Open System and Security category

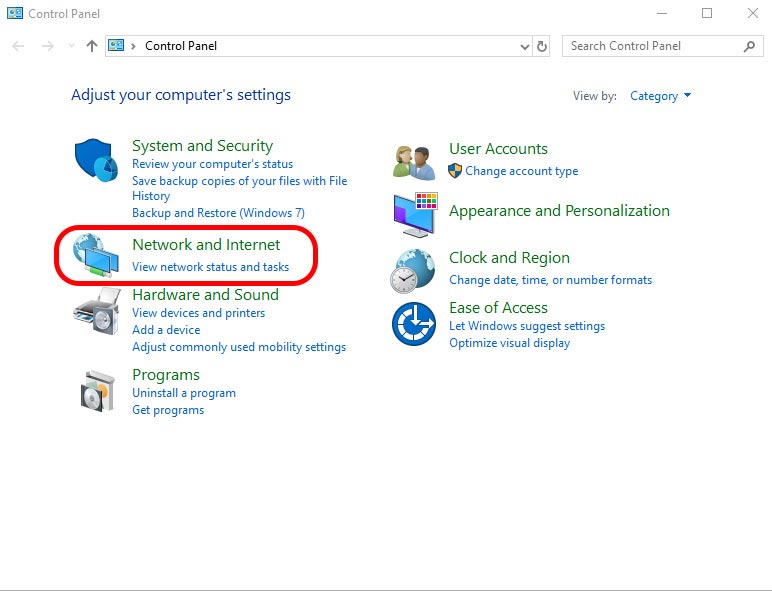pos(202,146)
